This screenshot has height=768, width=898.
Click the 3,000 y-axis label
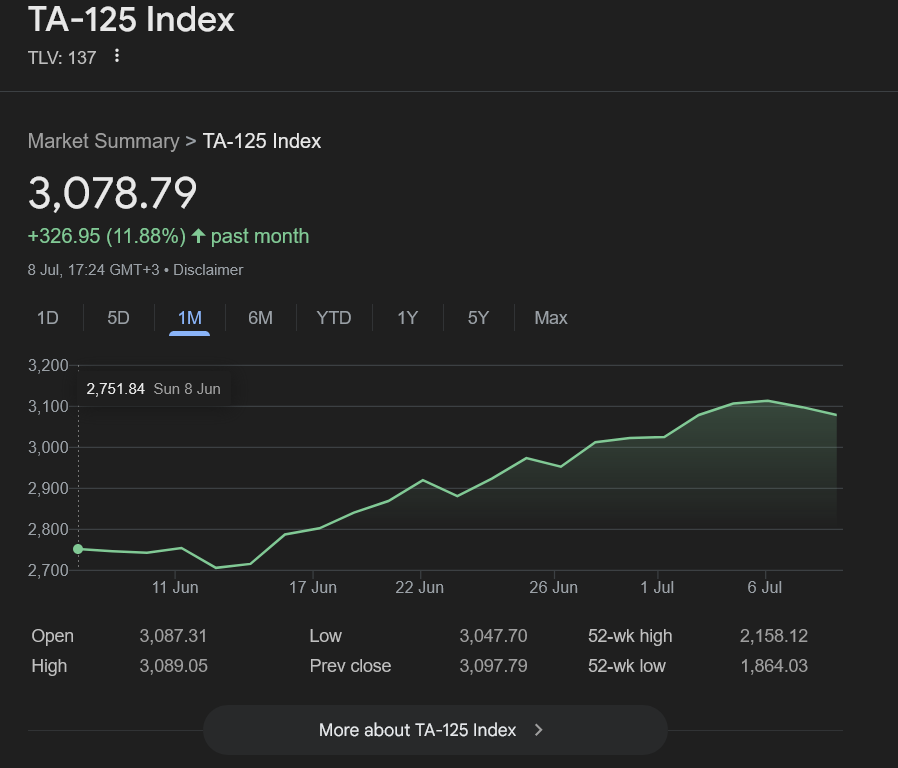[x=48, y=447]
